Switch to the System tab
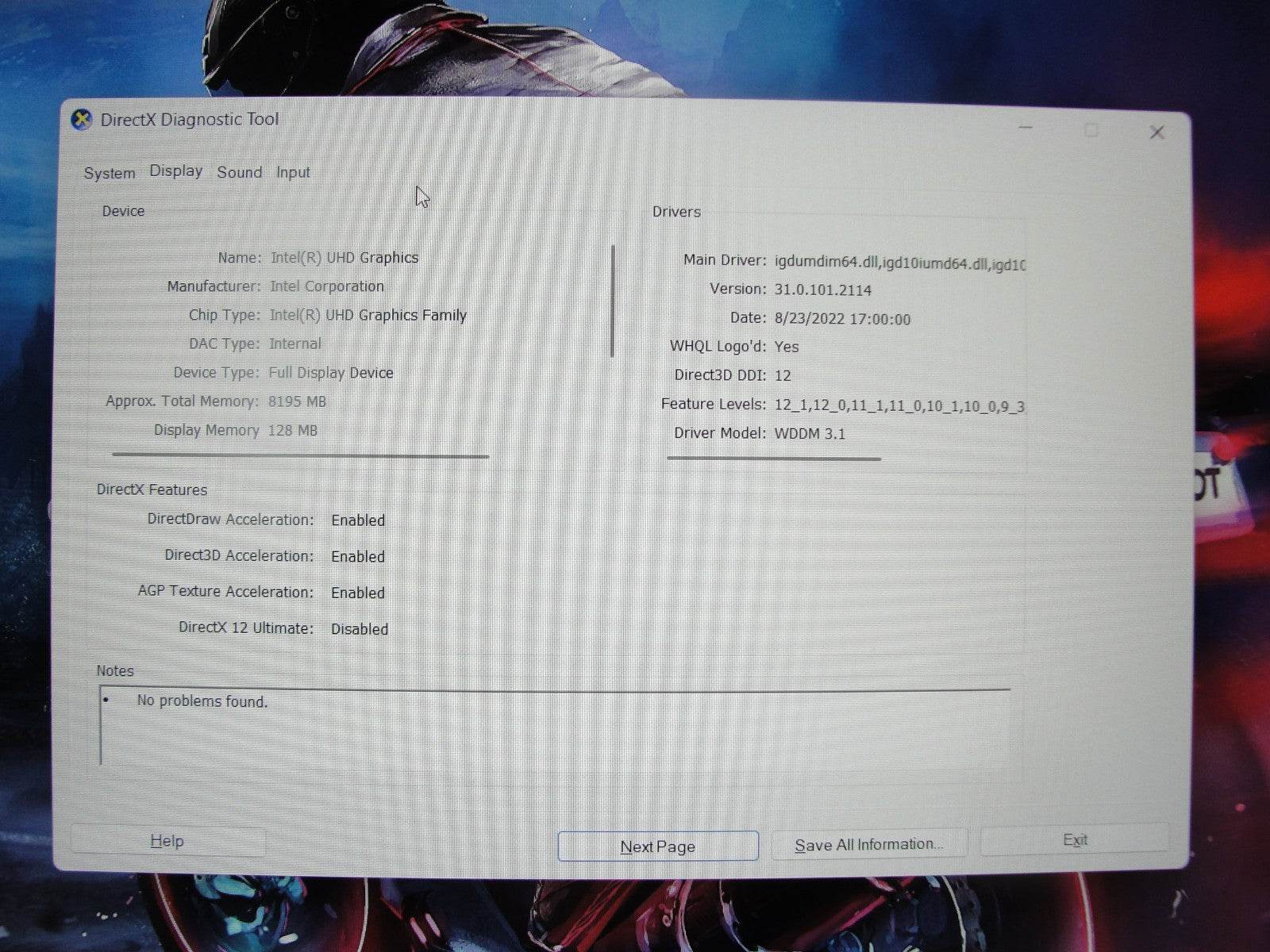Viewport: 1270px width, 952px height. pyautogui.click(x=109, y=172)
